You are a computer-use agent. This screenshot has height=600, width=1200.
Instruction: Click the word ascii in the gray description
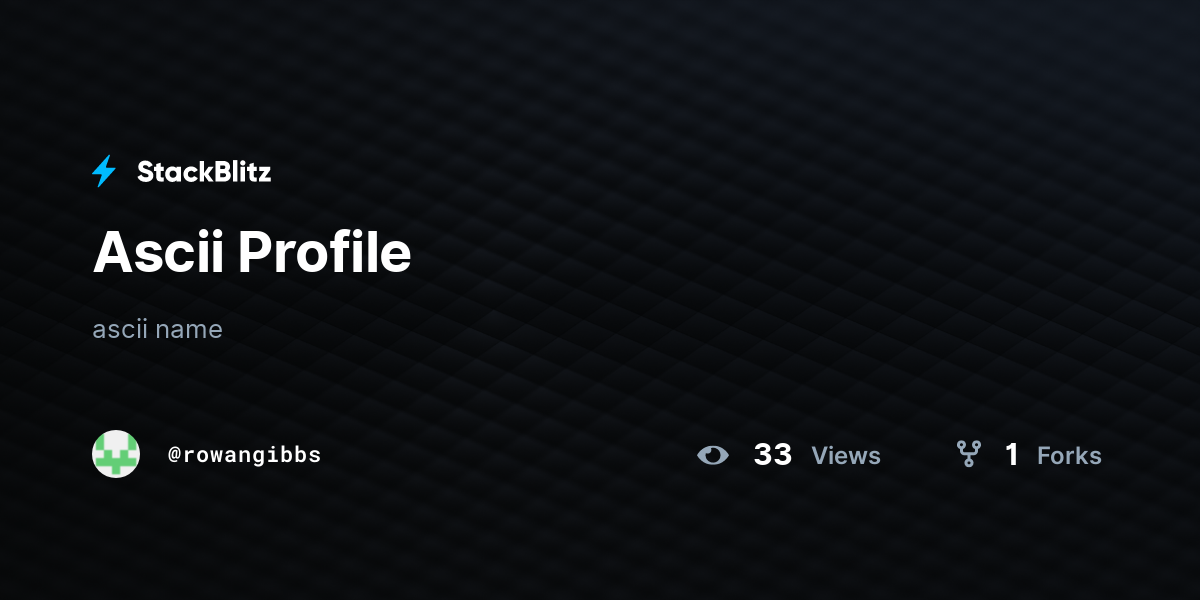[x=121, y=329]
